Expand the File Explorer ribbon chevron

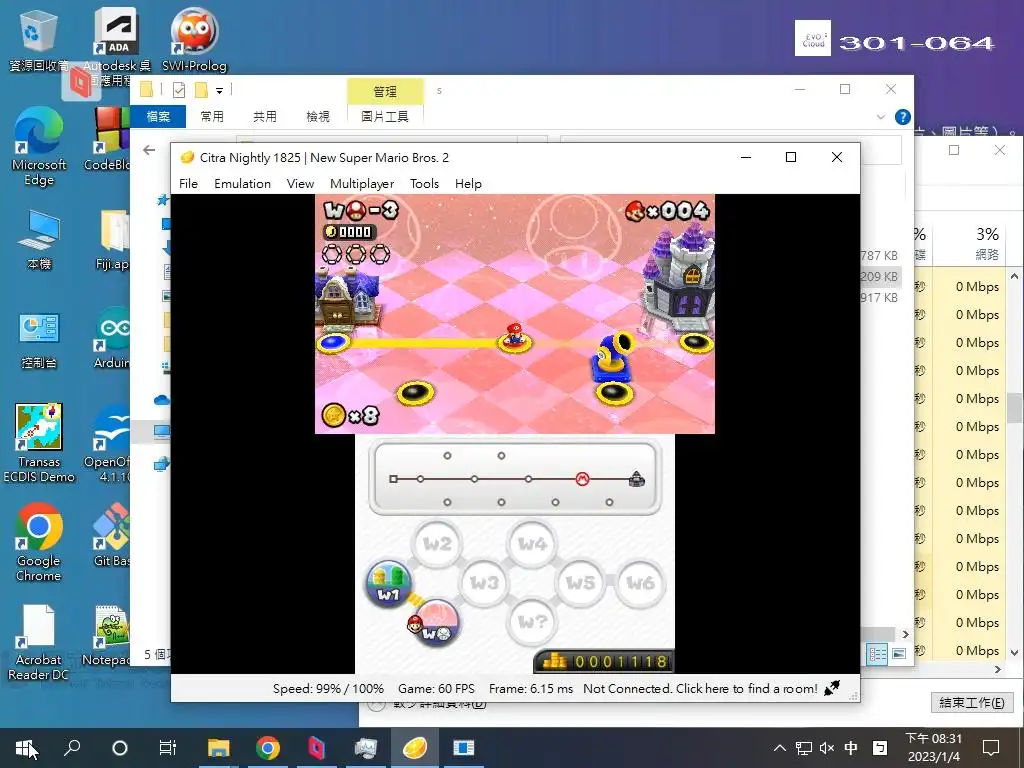pyautogui.click(x=880, y=117)
